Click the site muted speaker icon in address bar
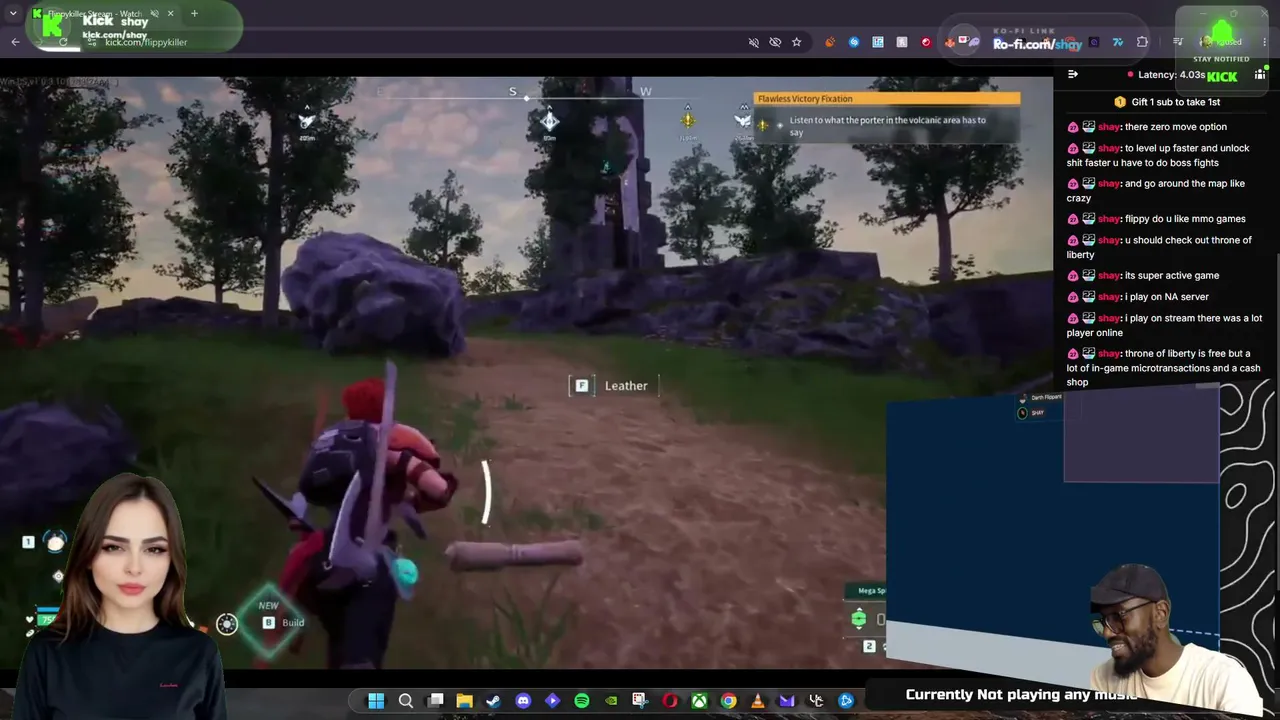Viewport: 1280px width, 720px height. 754,42
